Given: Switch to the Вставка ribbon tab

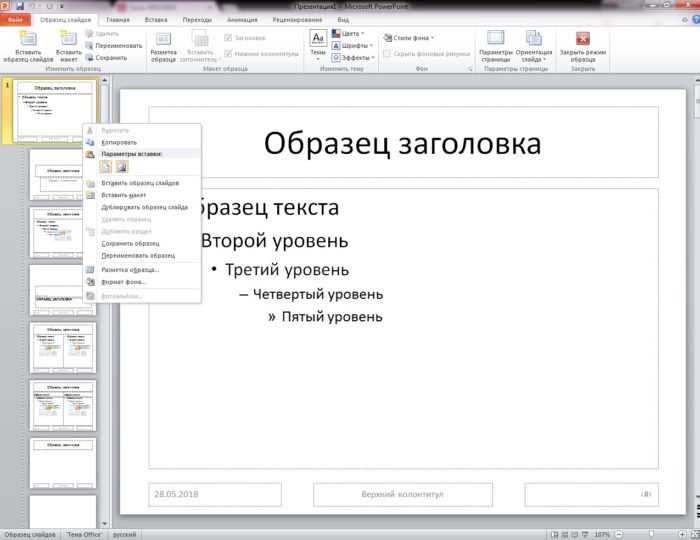Looking at the screenshot, I should [x=156, y=20].
